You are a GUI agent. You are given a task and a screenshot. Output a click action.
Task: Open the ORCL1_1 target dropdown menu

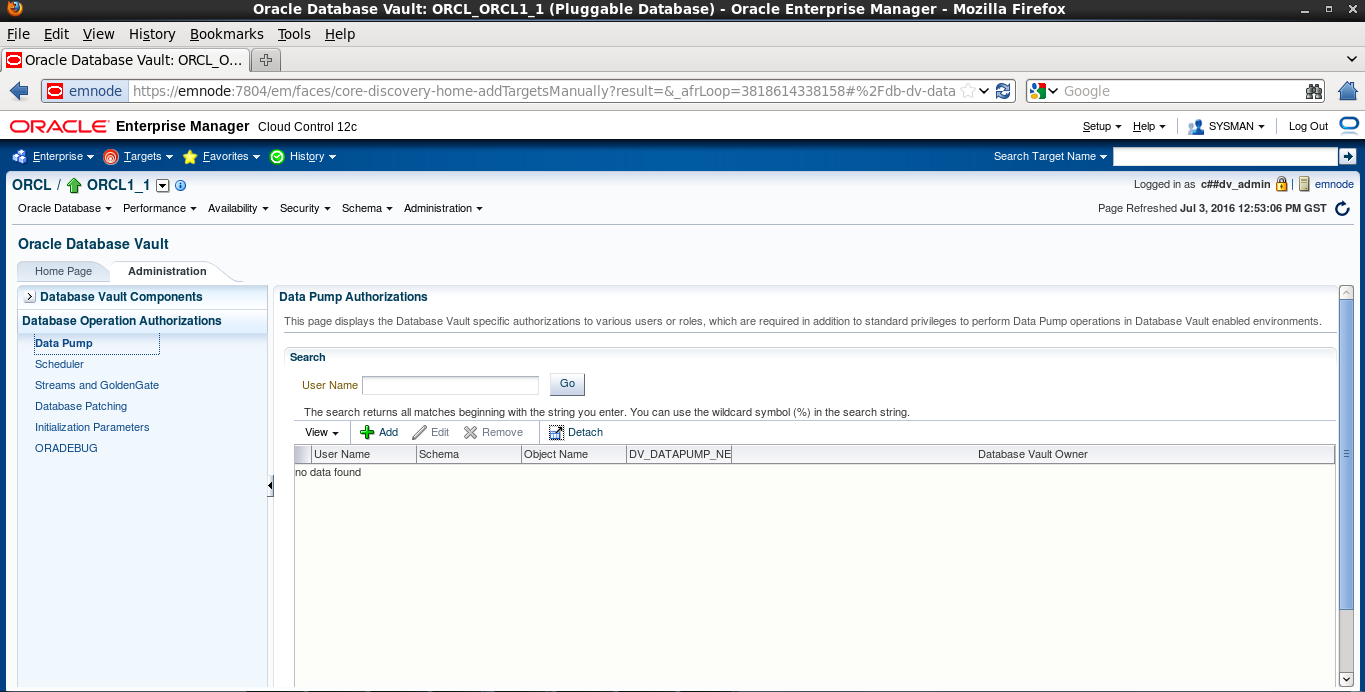pyautogui.click(x=163, y=186)
